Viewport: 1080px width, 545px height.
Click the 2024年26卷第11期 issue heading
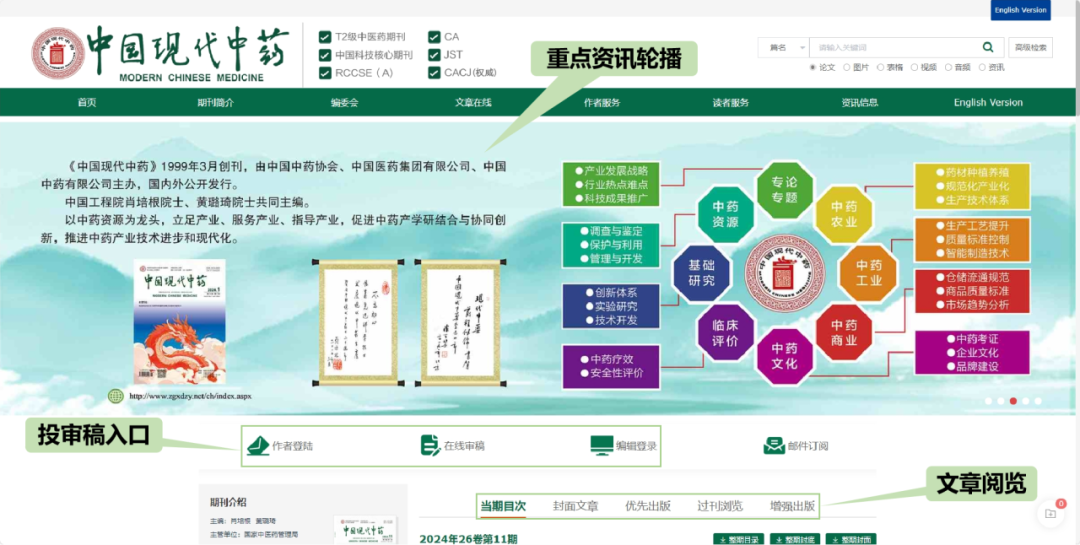pyautogui.click(x=468, y=539)
